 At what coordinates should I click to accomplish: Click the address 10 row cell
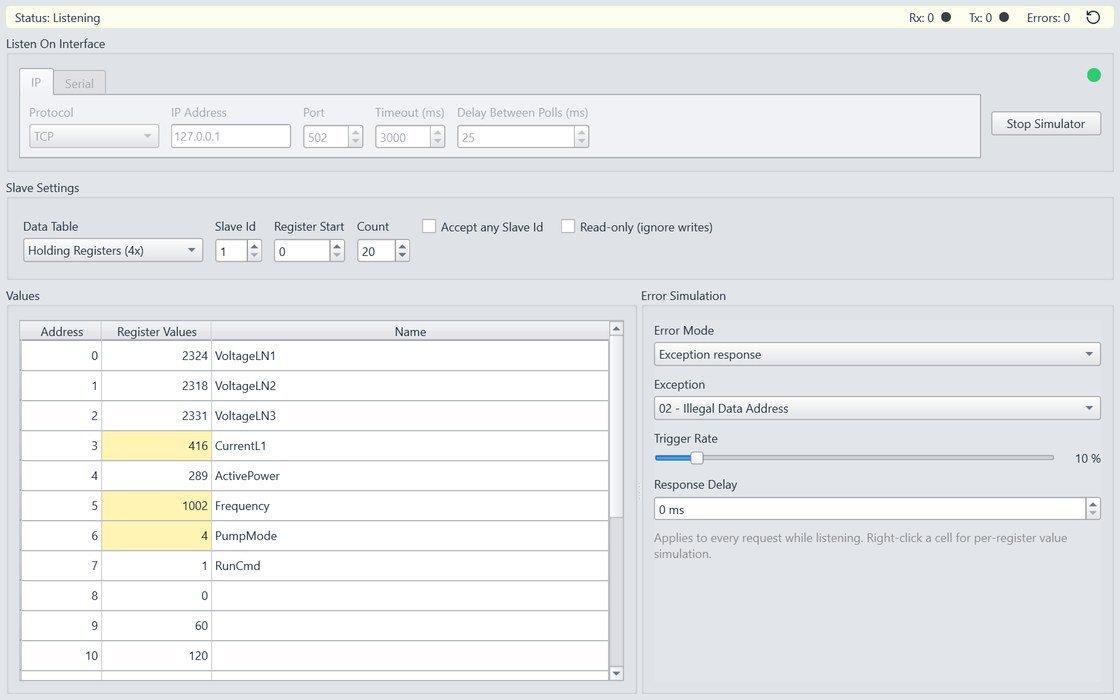(61, 656)
